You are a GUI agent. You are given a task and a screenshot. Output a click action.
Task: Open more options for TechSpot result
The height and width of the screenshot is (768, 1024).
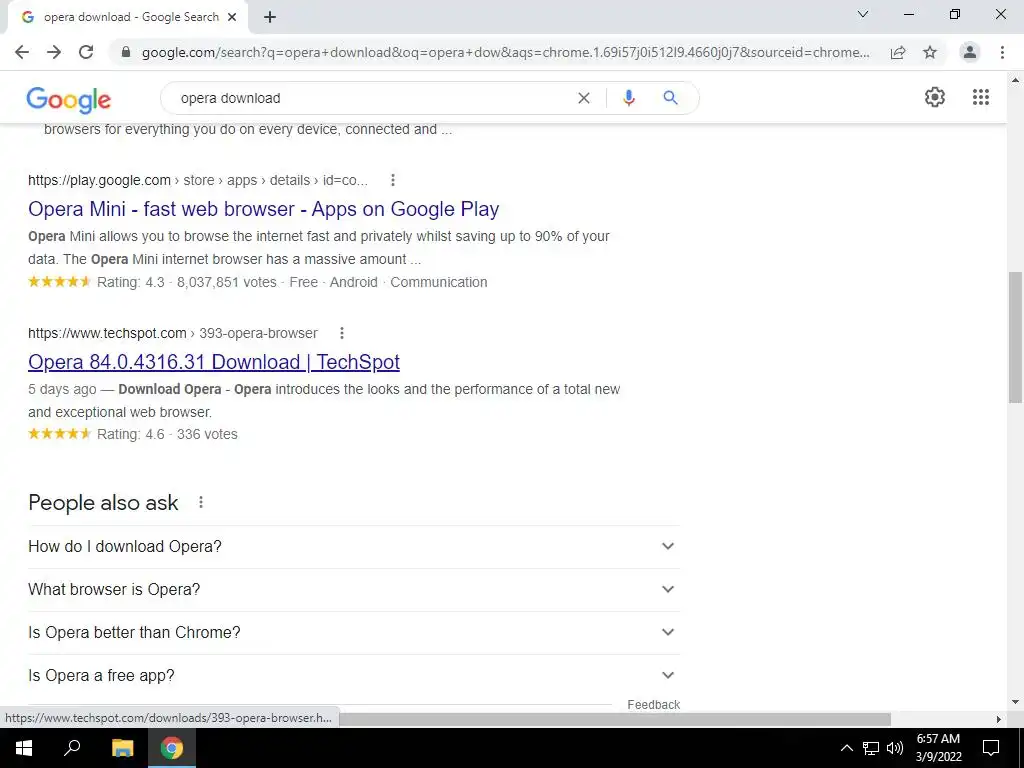pos(342,333)
